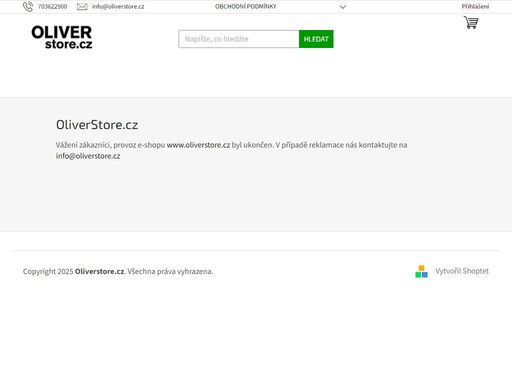Focus the search input field
The width and height of the screenshot is (512, 384).
coord(239,39)
